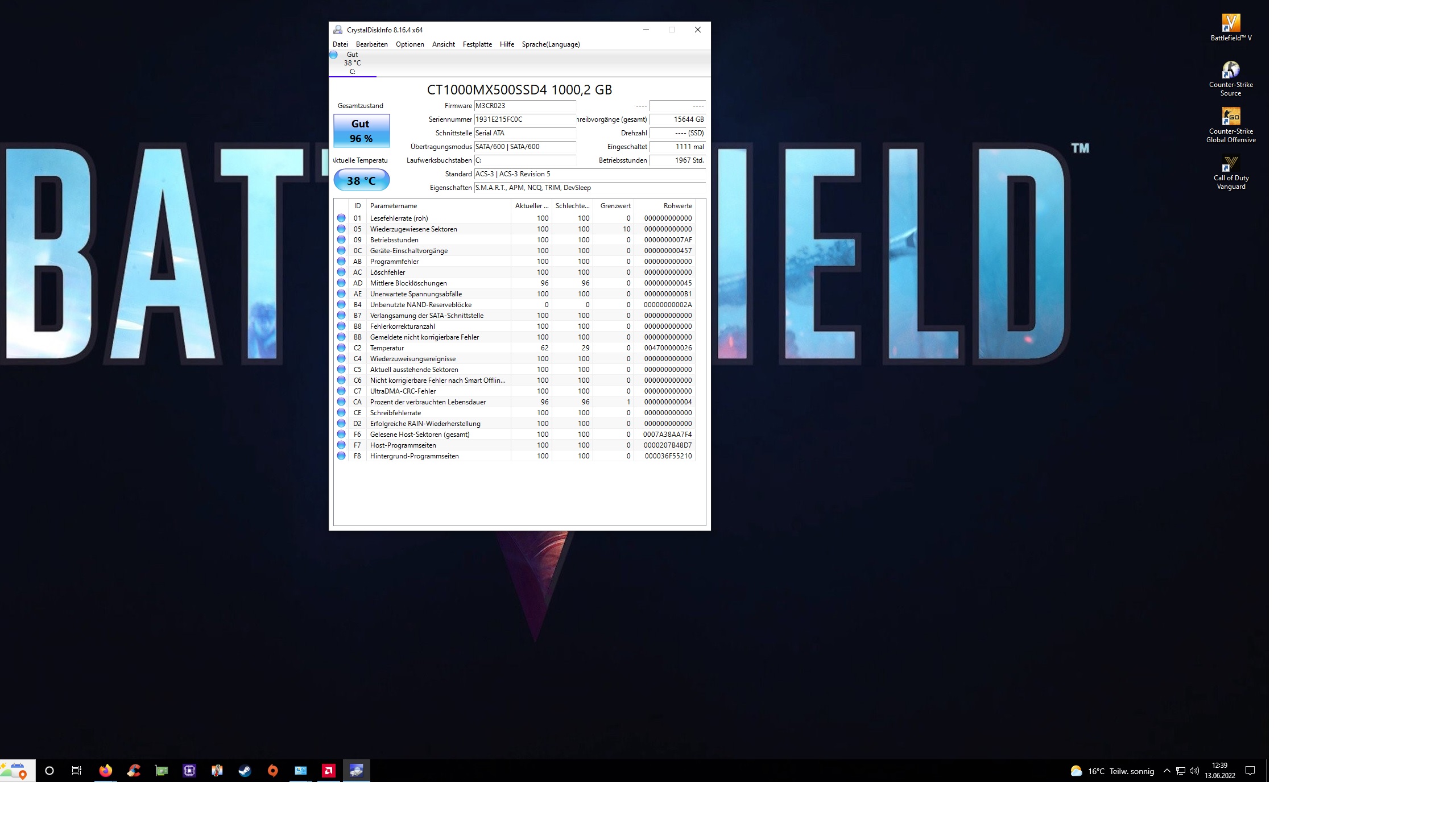Click the Rohwerte column header
The width and height of the screenshot is (1456, 819).
click(x=677, y=206)
